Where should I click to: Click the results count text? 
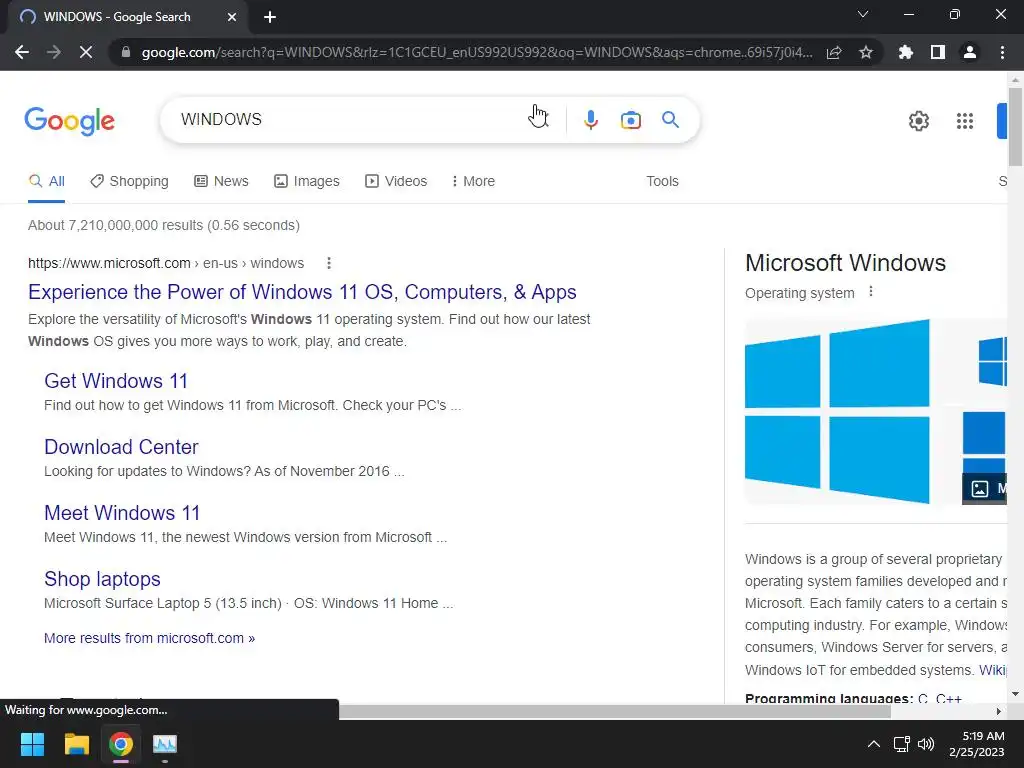click(x=164, y=225)
